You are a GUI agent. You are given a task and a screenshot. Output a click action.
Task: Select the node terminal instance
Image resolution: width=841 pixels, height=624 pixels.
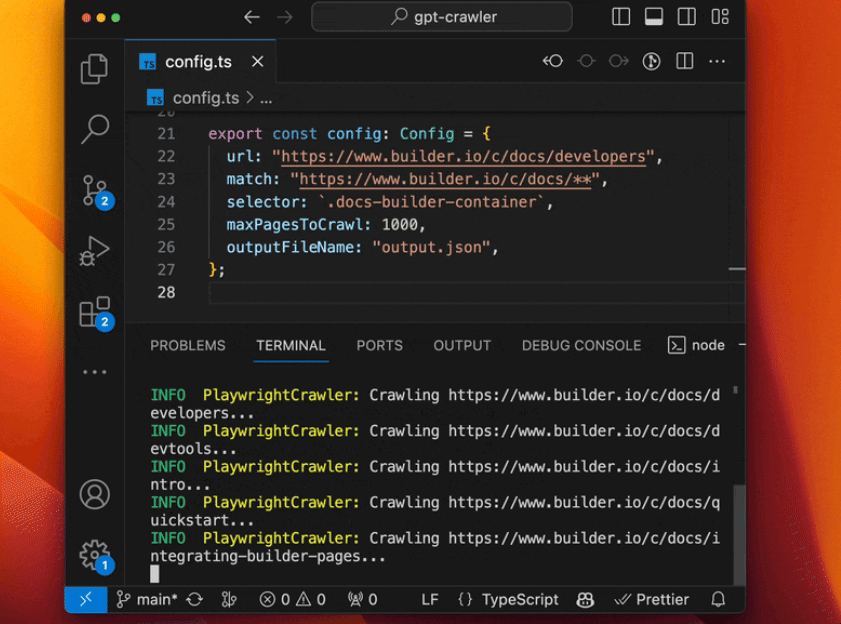point(696,345)
